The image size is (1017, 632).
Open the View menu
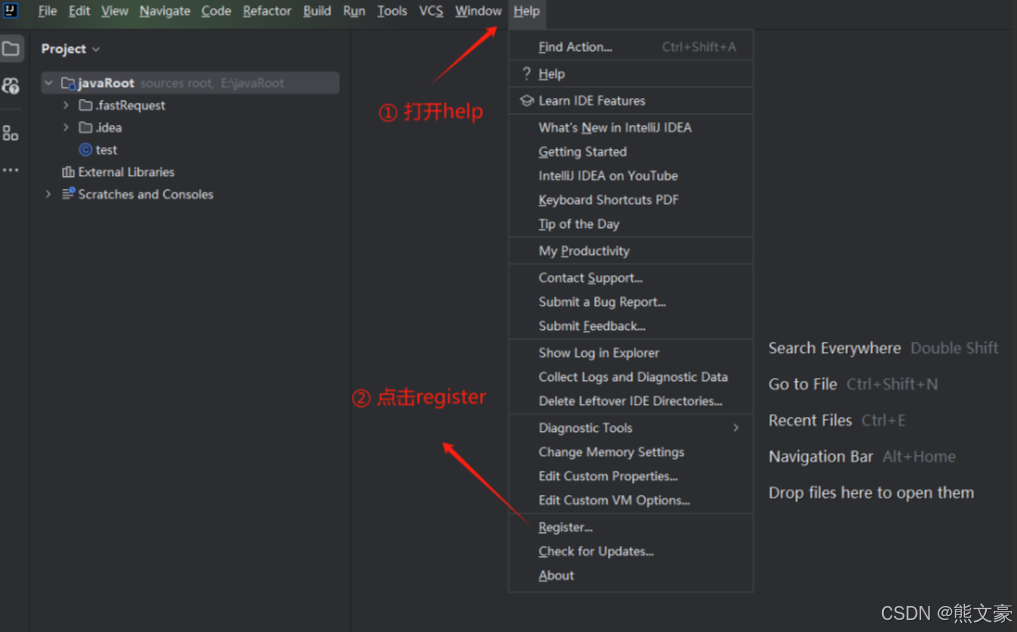click(114, 11)
